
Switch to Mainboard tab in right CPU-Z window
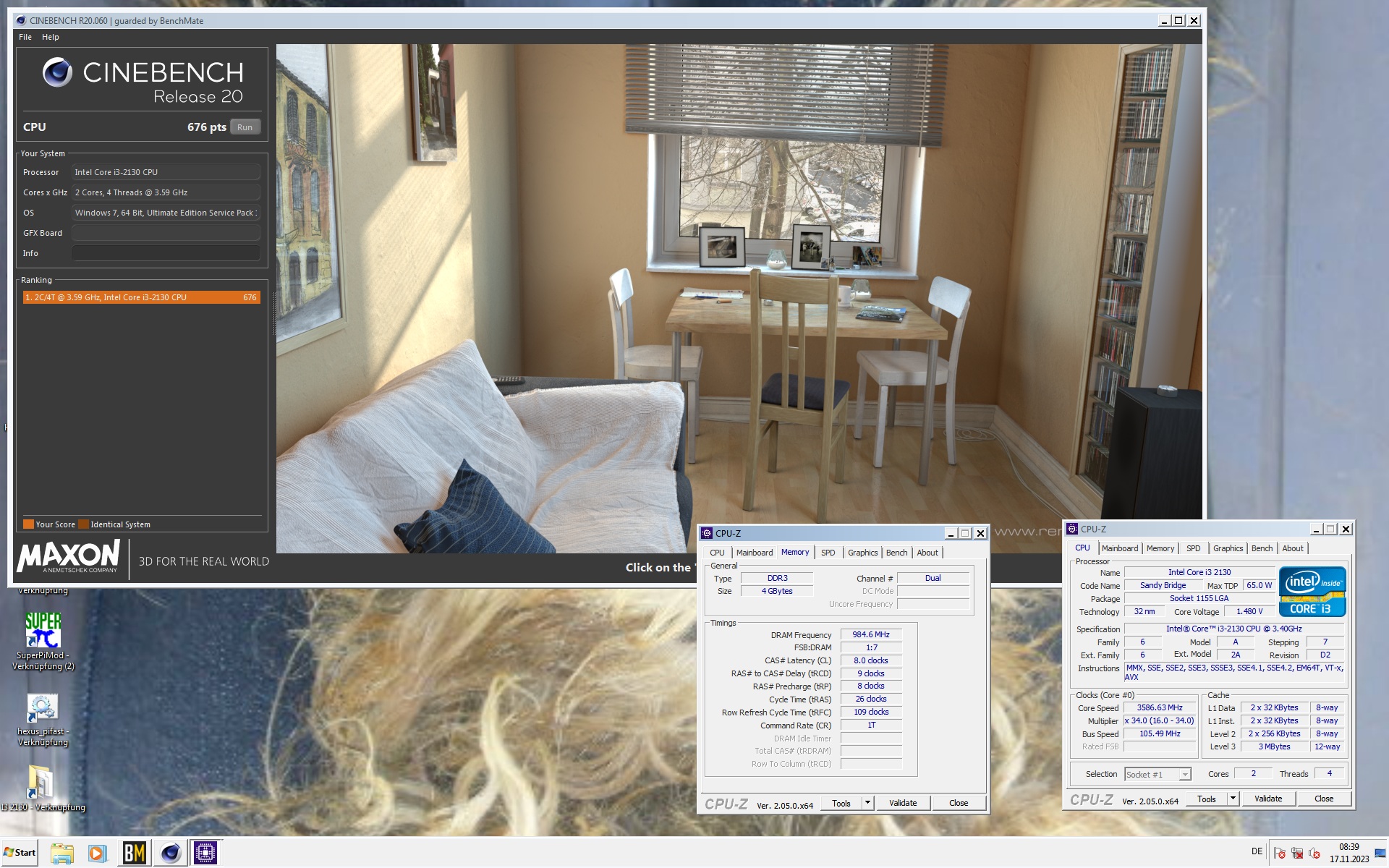click(1120, 548)
